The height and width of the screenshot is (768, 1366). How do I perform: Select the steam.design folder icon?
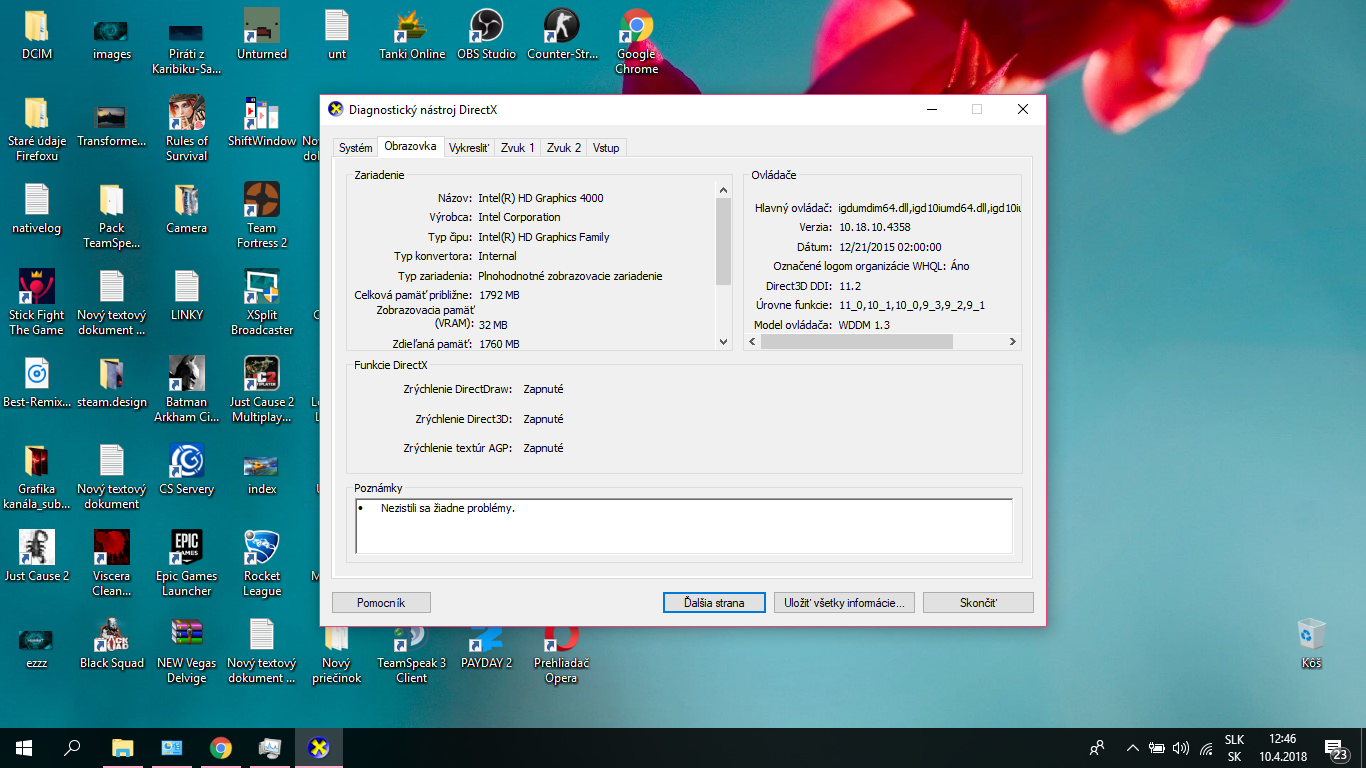pos(112,382)
